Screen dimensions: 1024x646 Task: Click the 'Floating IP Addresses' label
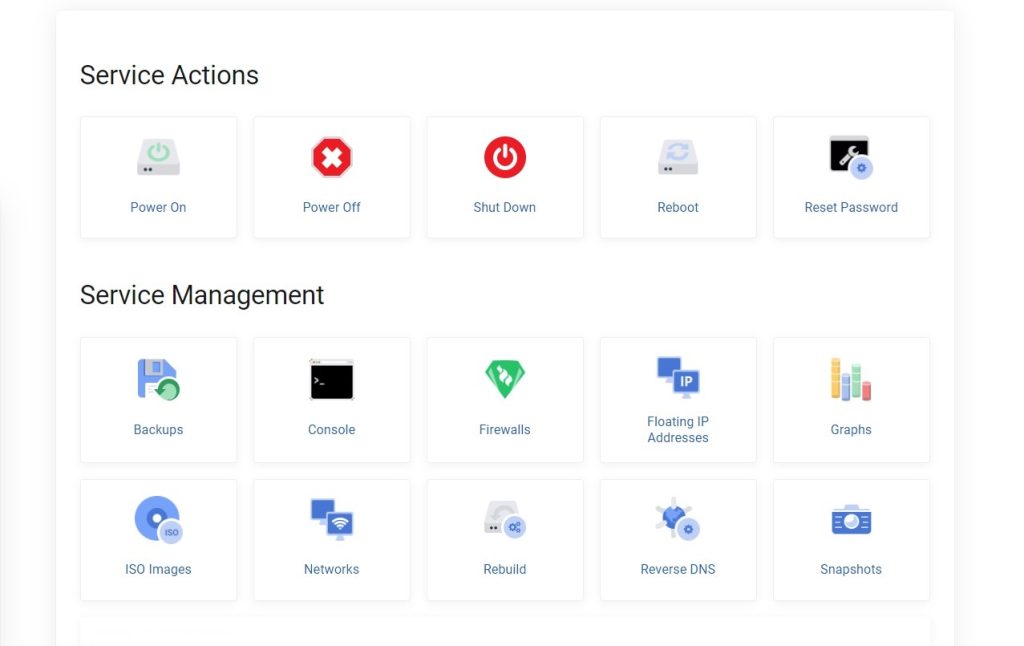[678, 428]
